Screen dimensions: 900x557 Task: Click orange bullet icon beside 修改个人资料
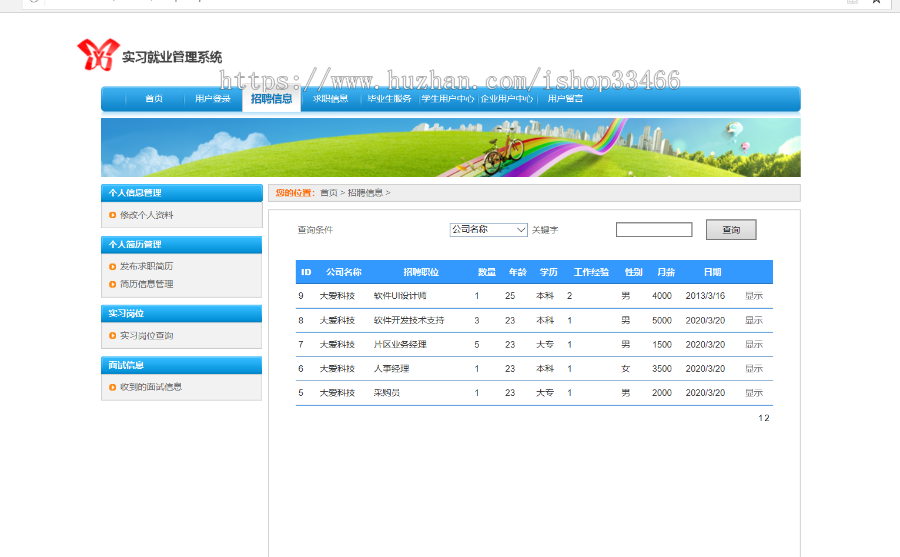112,215
